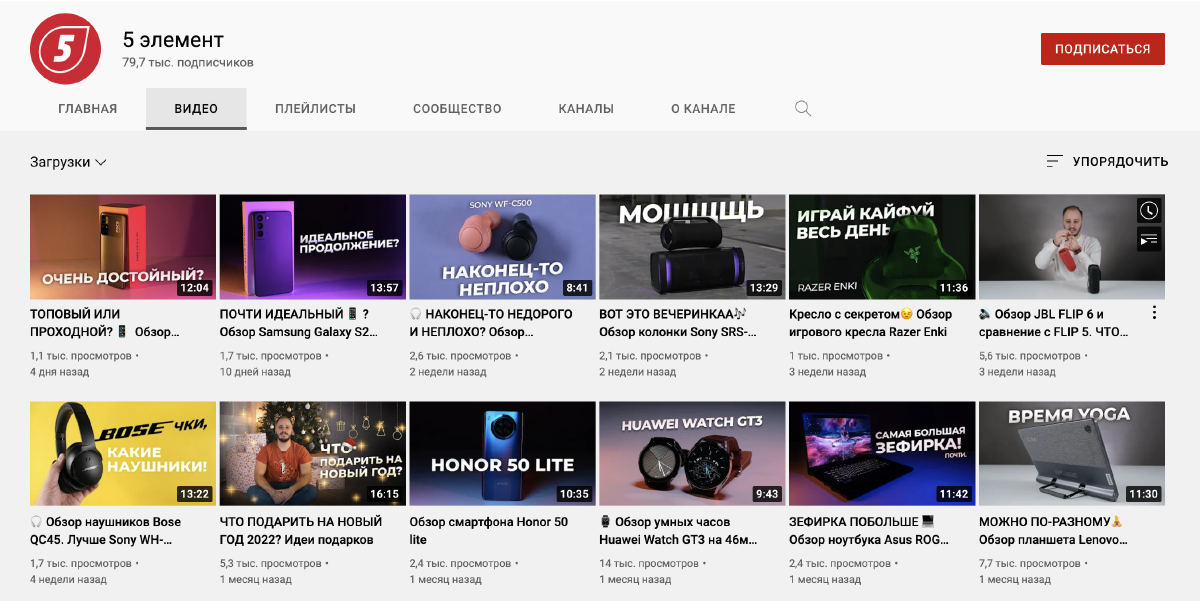Click the 2,6 тыс. просмотров view count

click(461, 356)
